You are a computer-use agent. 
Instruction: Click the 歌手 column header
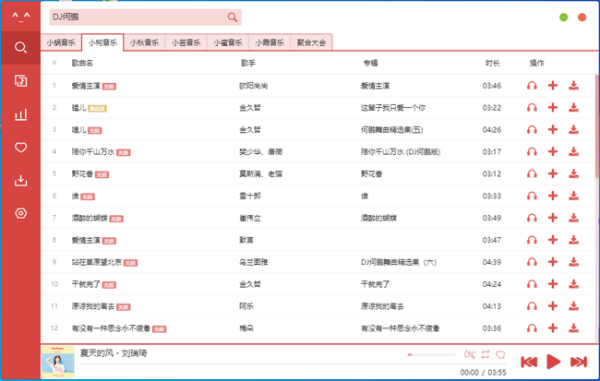pyautogui.click(x=248, y=63)
